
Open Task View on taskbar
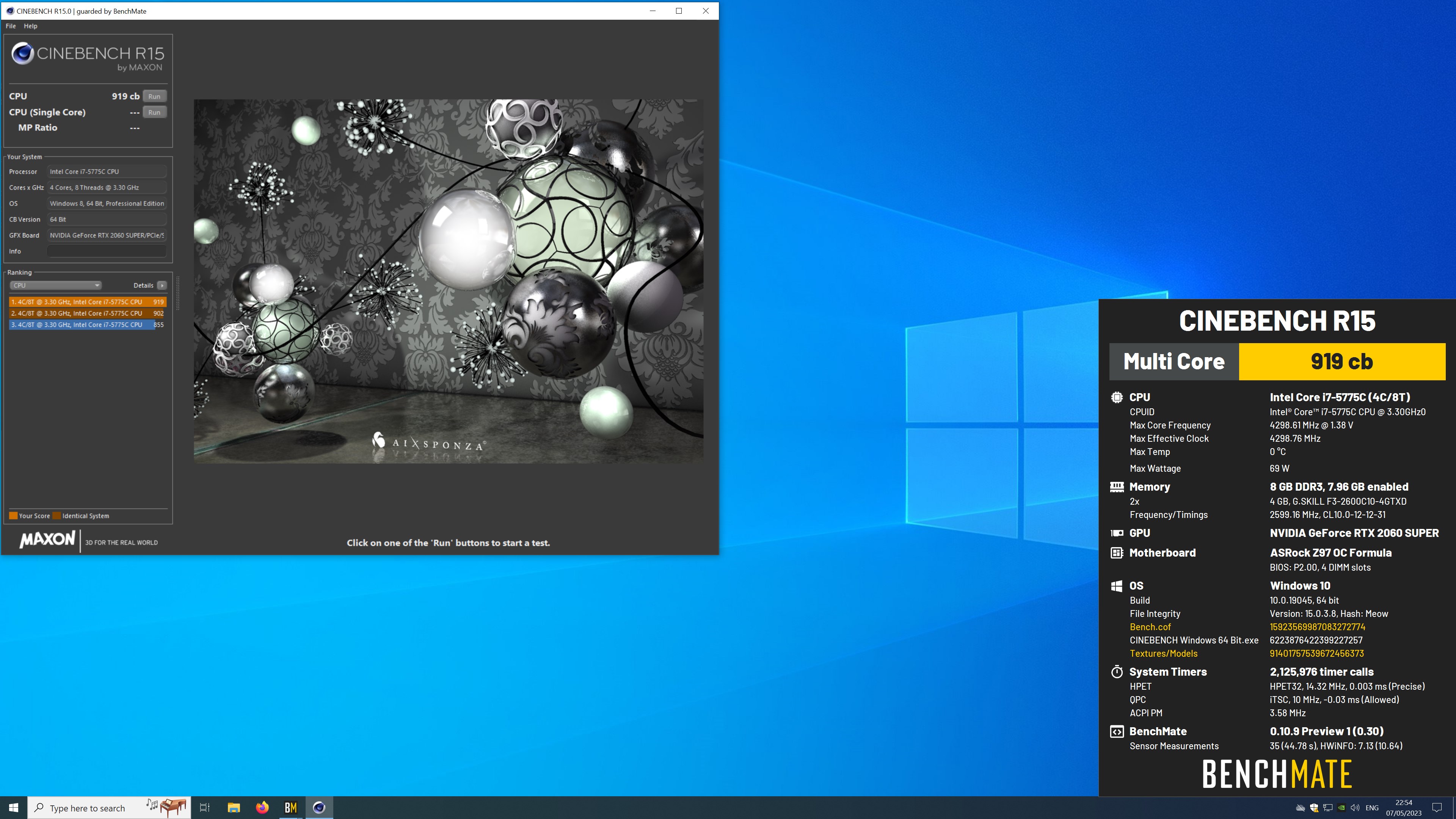[x=205, y=808]
